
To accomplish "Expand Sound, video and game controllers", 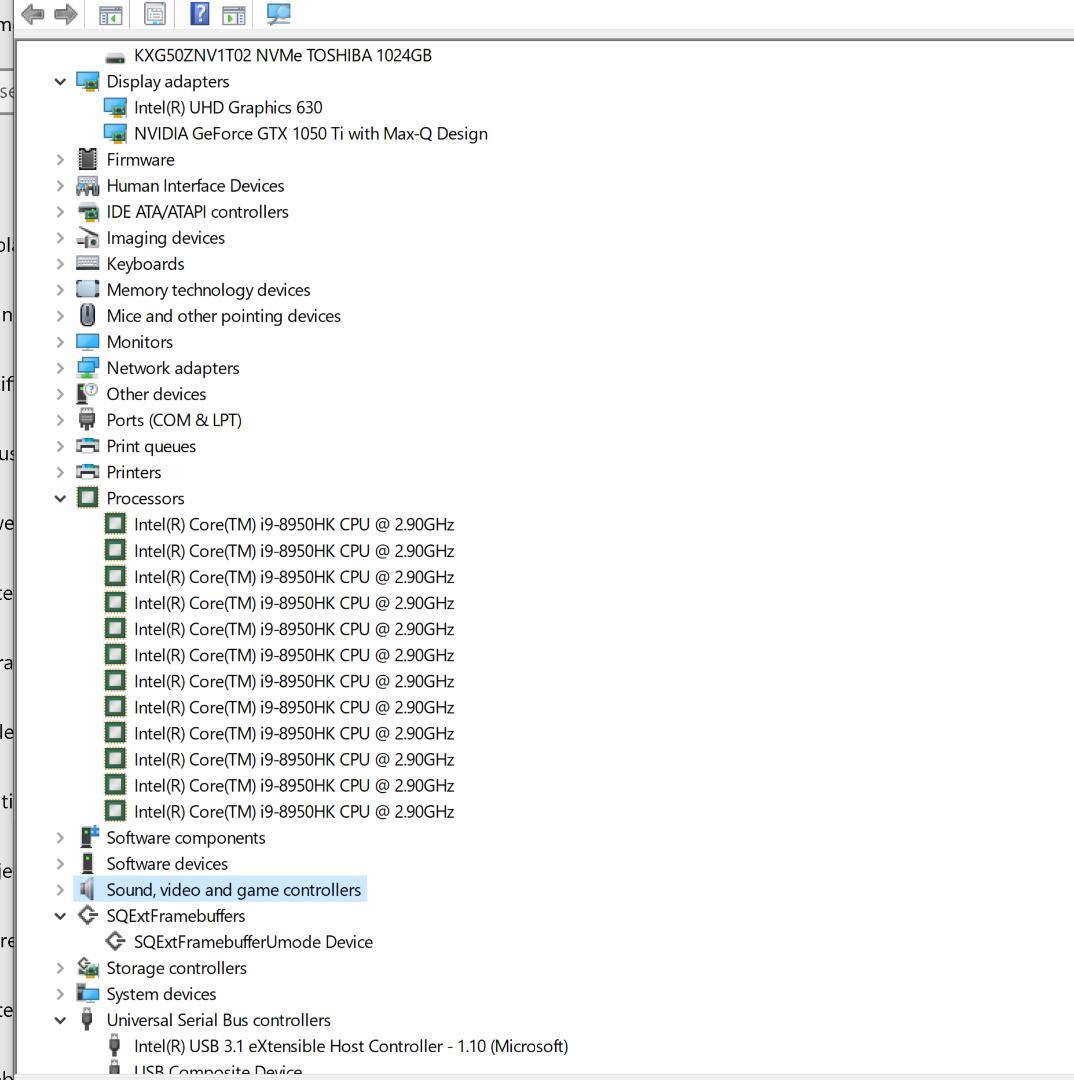I will (60, 890).
